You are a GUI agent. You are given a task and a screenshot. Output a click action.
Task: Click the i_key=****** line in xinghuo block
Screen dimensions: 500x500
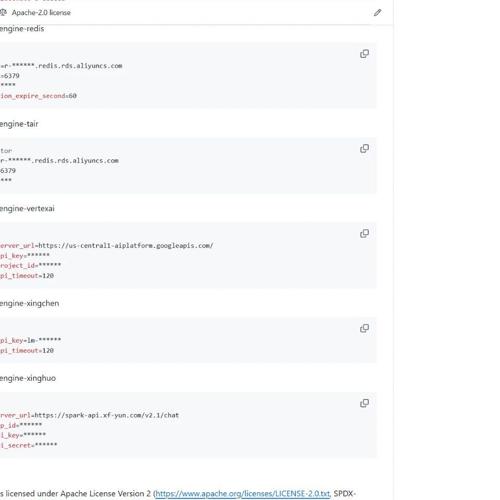pyautogui.click(x=23, y=435)
